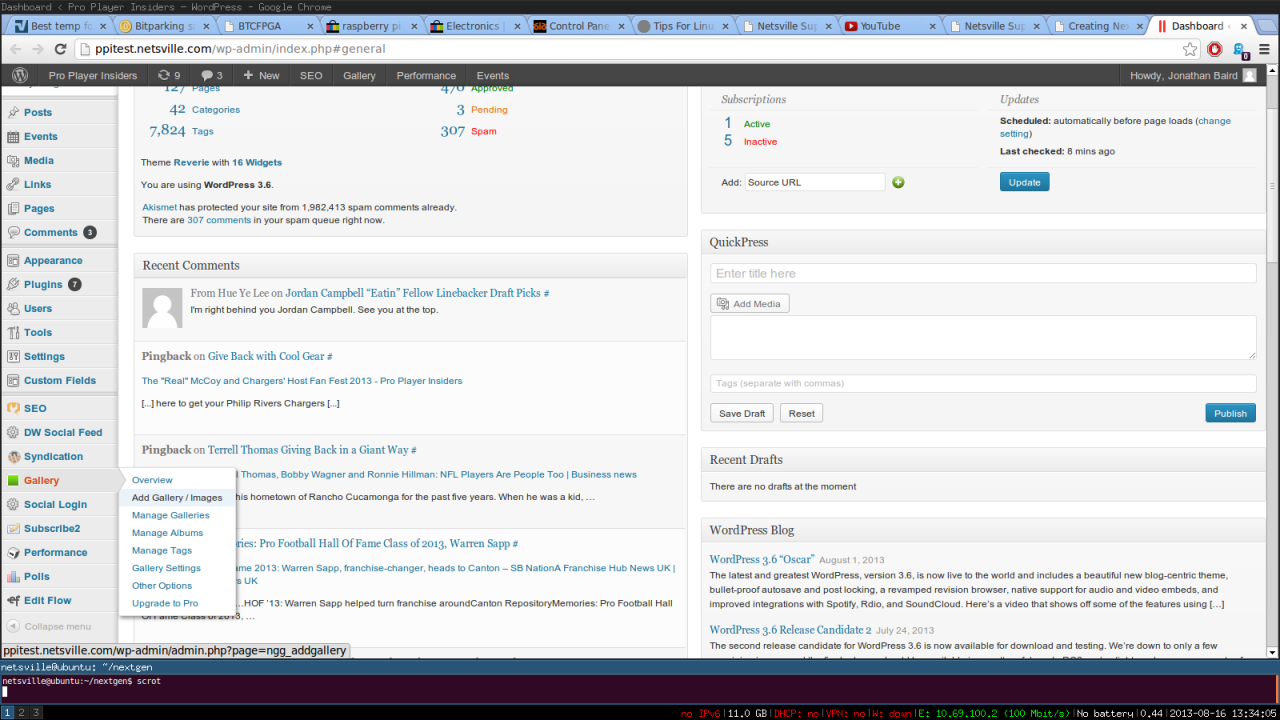The width and height of the screenshot is (1280, 720).
Task: Switch to workspace 2 in status bar
Action: (x=22, y=712)
